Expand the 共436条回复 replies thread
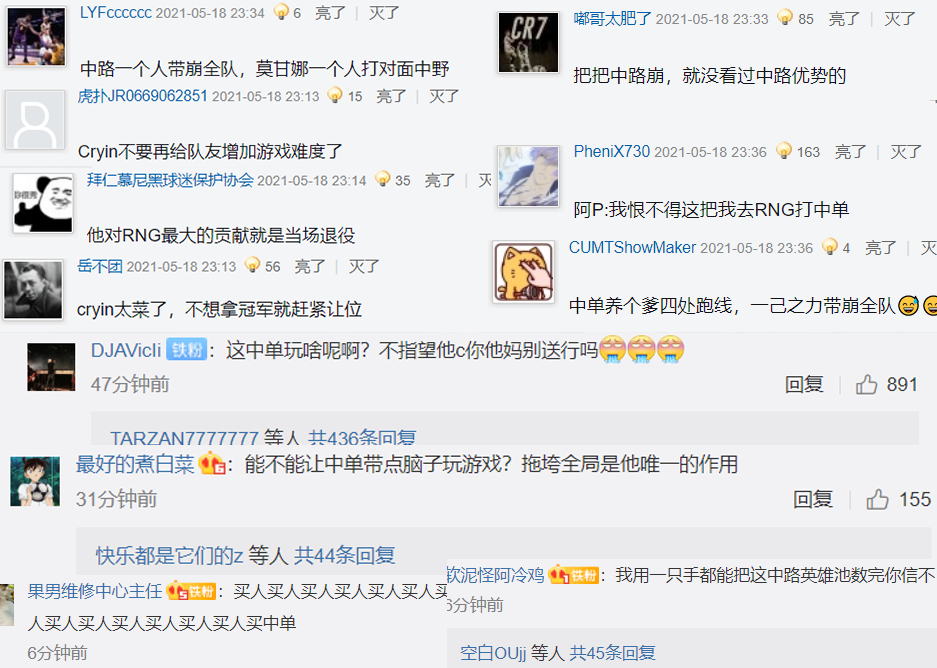This screenshot has width=937, height=668. pos(362,437)
